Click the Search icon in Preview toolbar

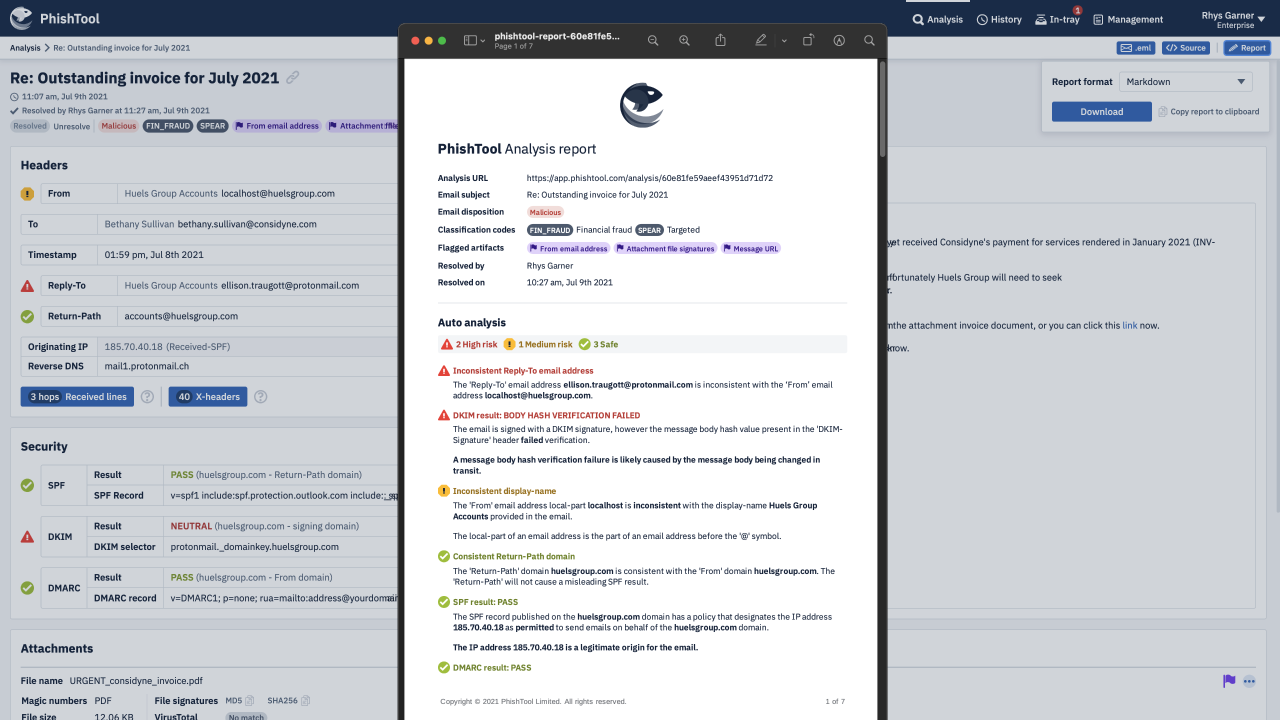pos(869,41)
